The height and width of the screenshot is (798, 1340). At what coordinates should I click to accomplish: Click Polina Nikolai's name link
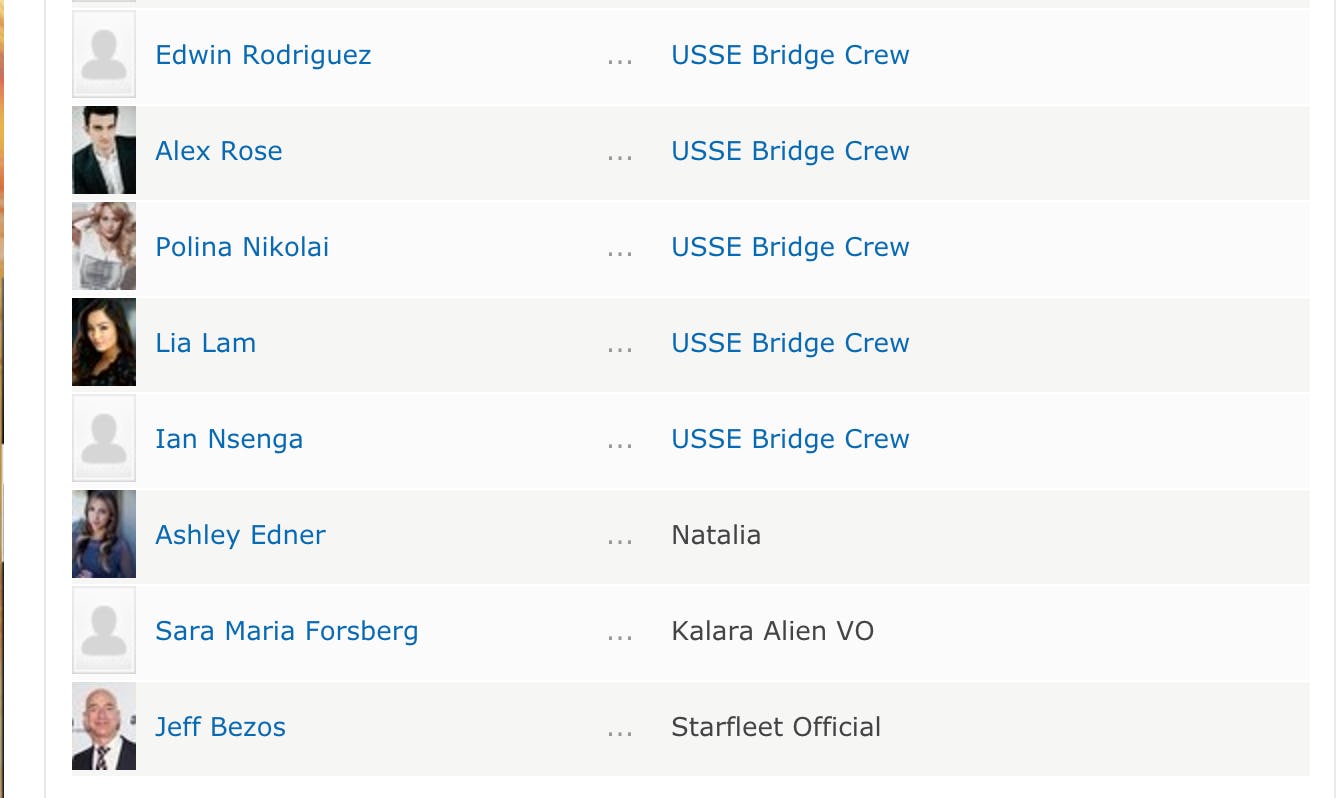(x=241, y=247)
